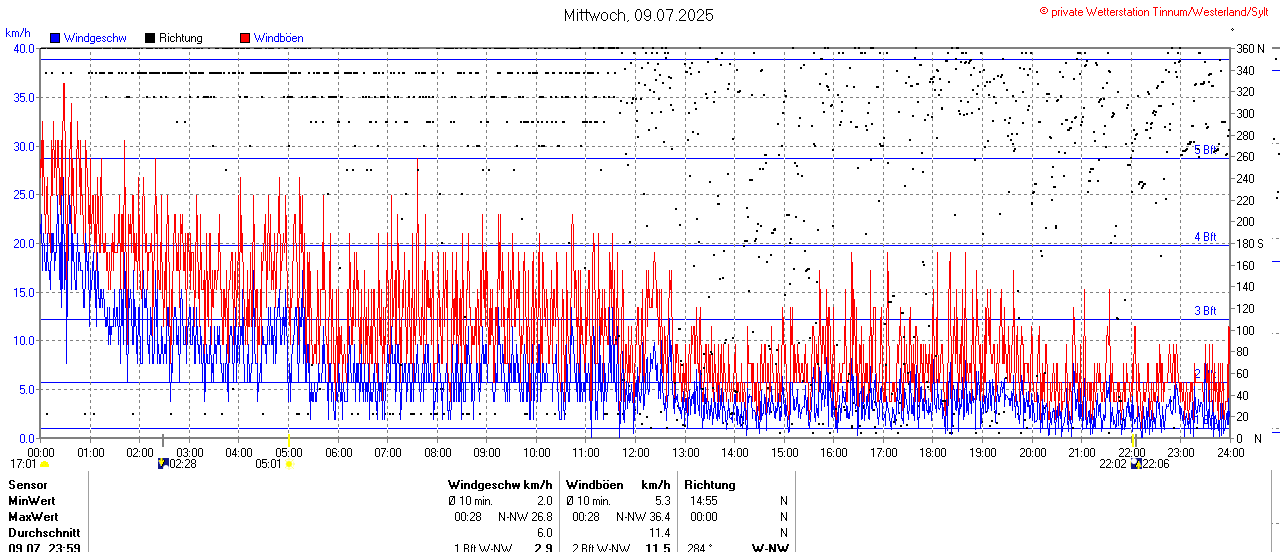Select the 'Richtung' legend label at top
The image size is (1280, 552).
[x=180, y=38]
